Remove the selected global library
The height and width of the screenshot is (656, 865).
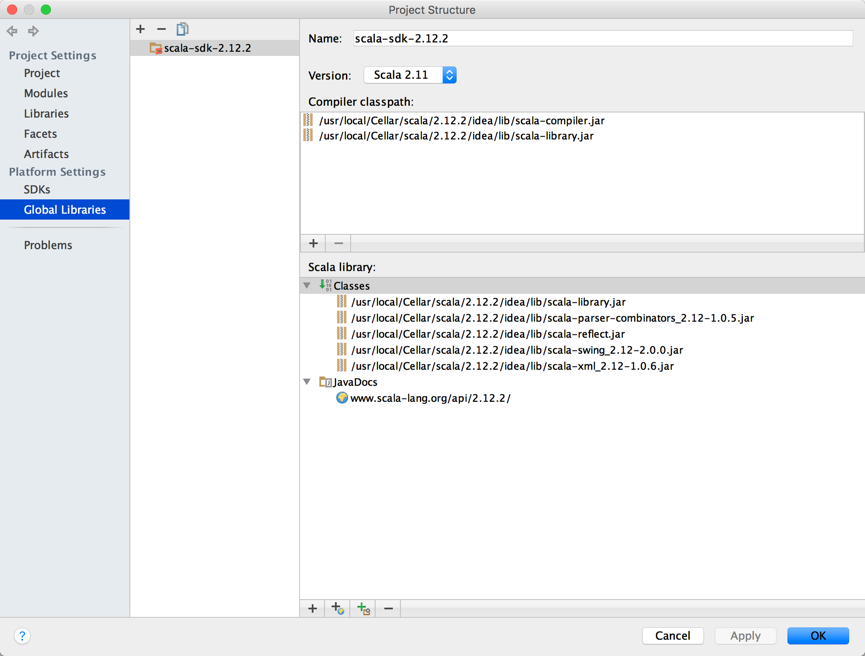[161, 29]
